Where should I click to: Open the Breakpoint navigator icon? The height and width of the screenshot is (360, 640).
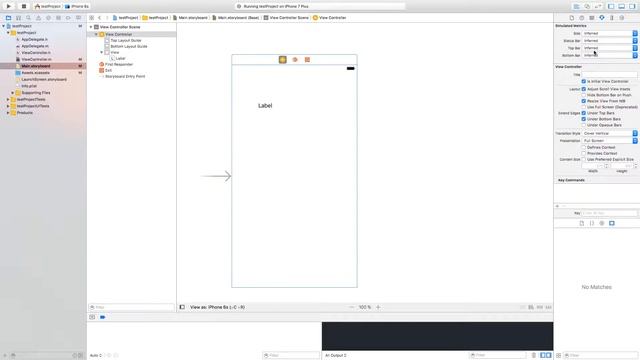(x=68, y=18)
